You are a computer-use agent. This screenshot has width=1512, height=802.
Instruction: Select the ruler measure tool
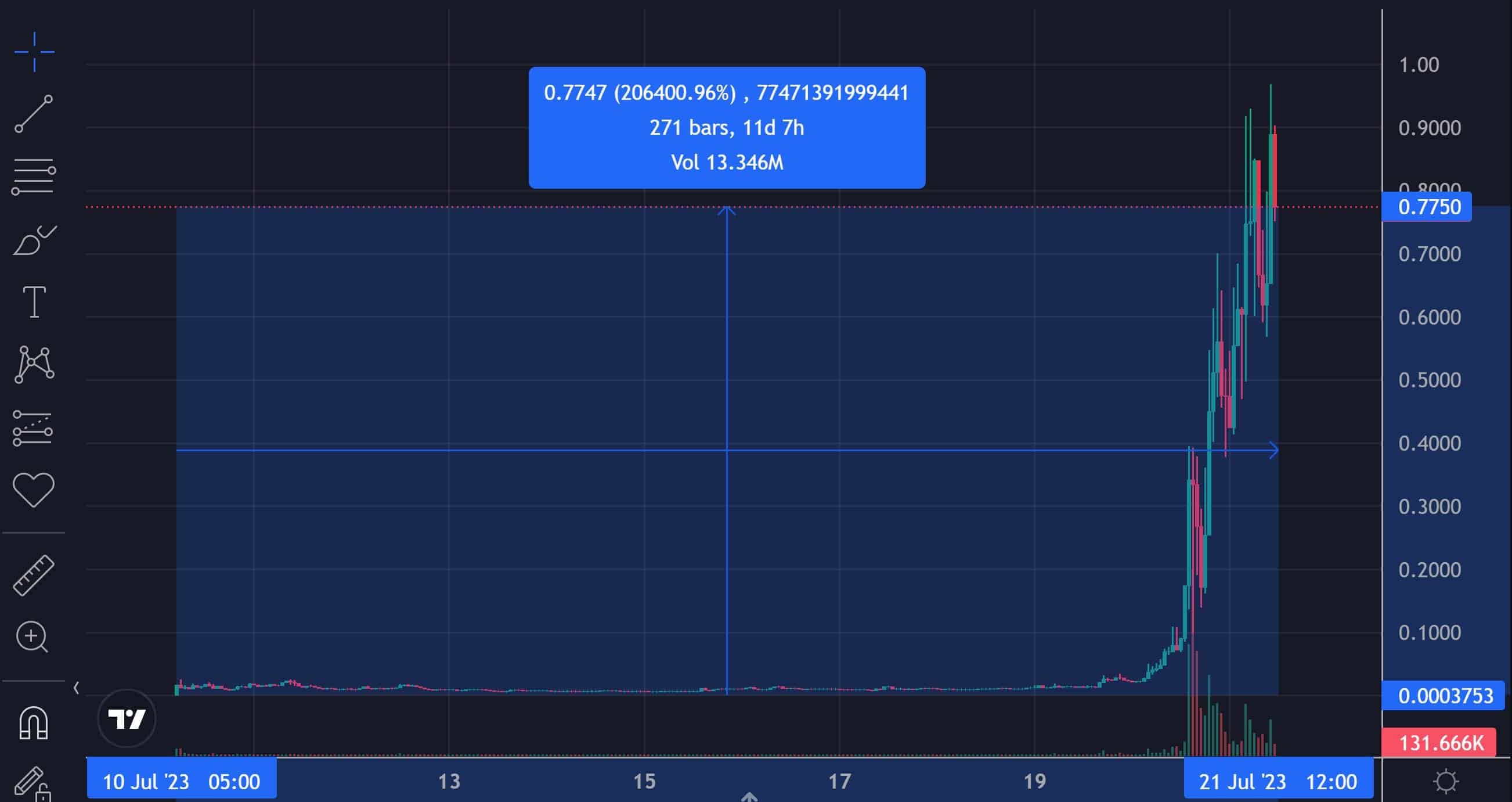[x=34, y=576]
